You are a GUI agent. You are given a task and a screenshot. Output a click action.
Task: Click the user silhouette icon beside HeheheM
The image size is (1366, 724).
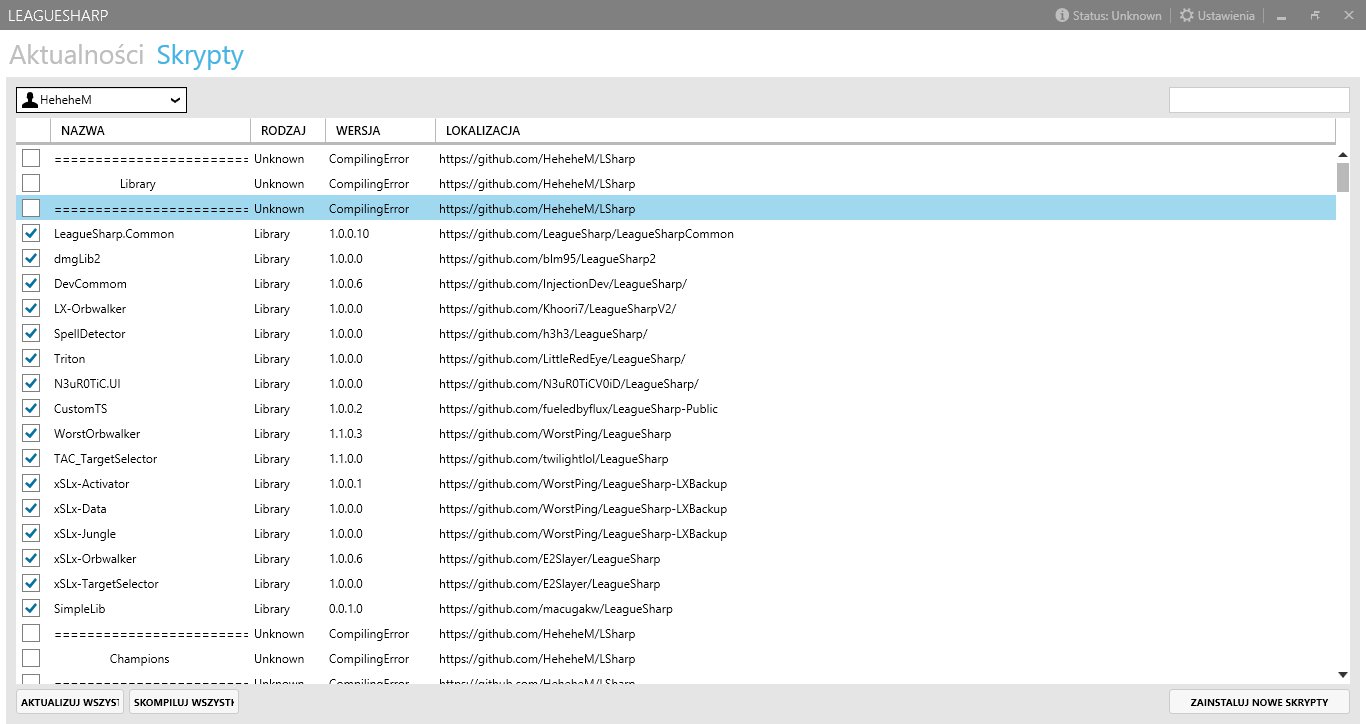click(x=30, y=100)
